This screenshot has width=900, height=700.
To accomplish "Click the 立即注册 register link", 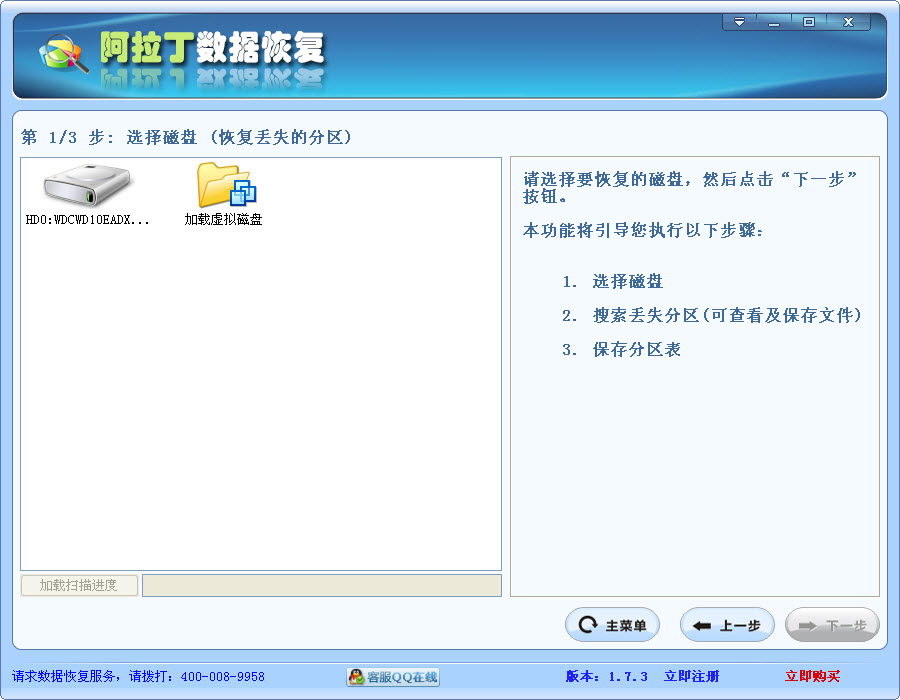I will (691, 677).
